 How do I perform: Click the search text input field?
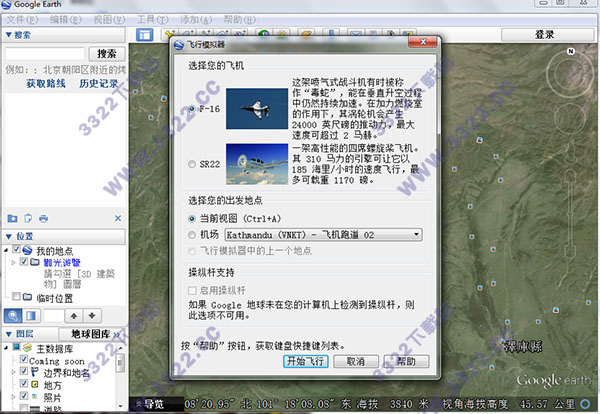[x=45, y=54]
